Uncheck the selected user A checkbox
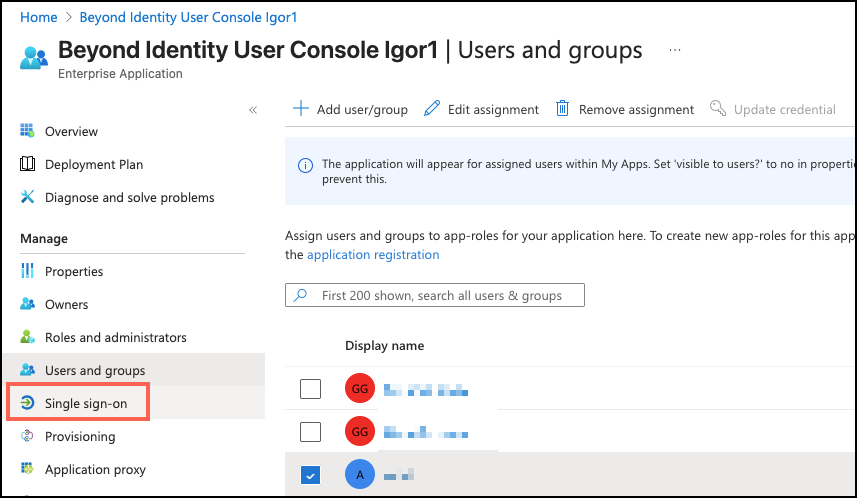 pyautogui.click(x=311, y=474)
